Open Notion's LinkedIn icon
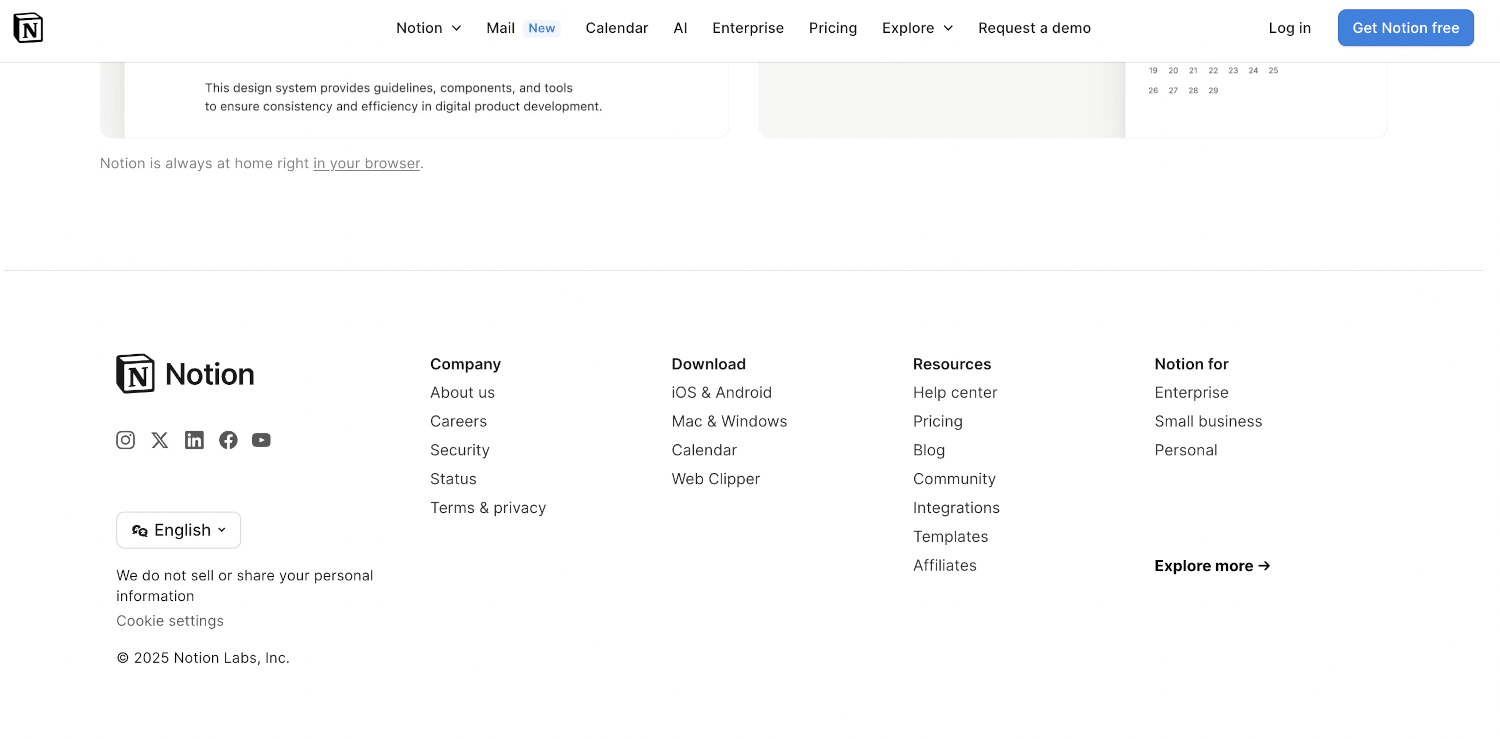 click(194, 440)
